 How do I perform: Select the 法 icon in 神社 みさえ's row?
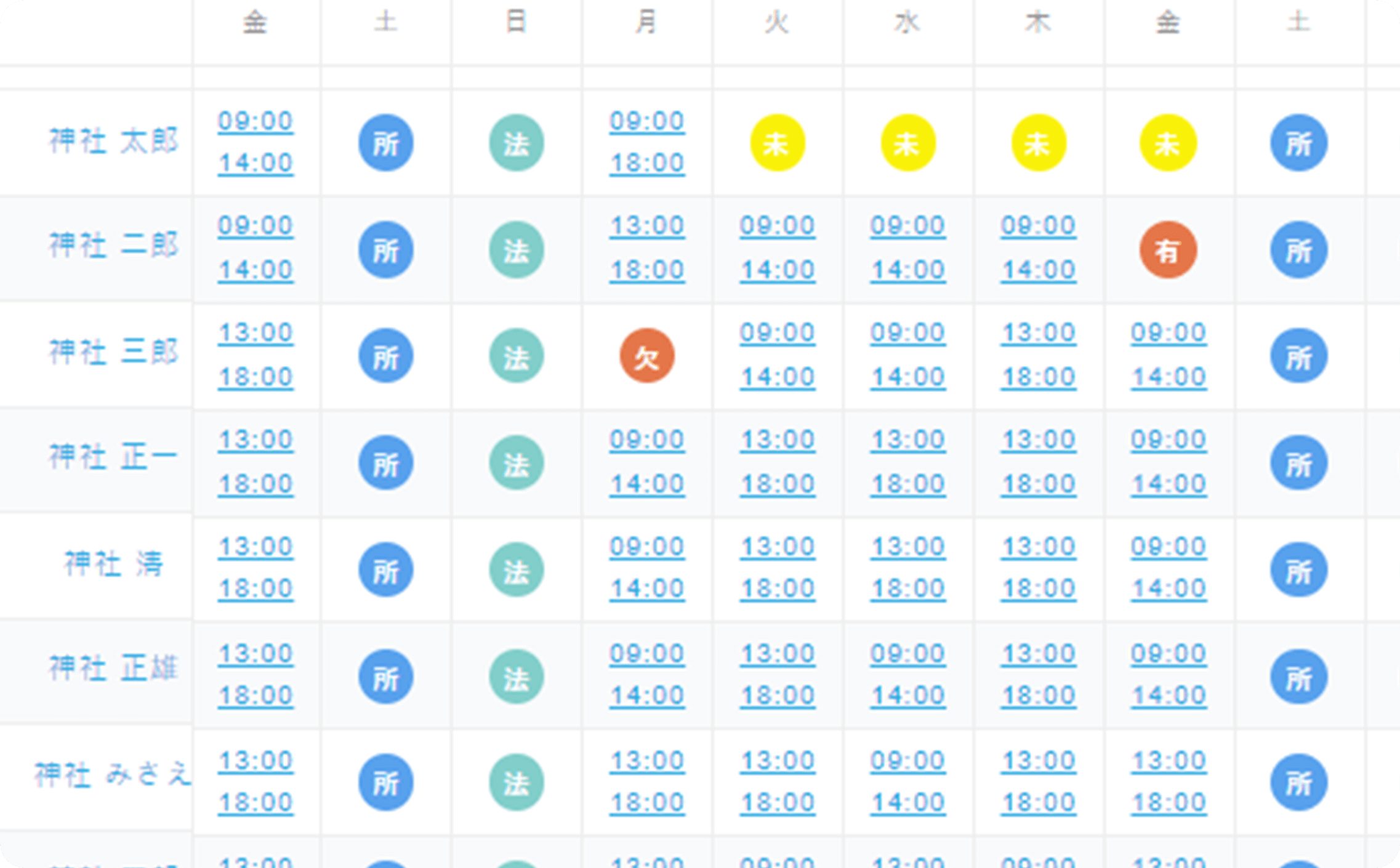coord(516,782)
